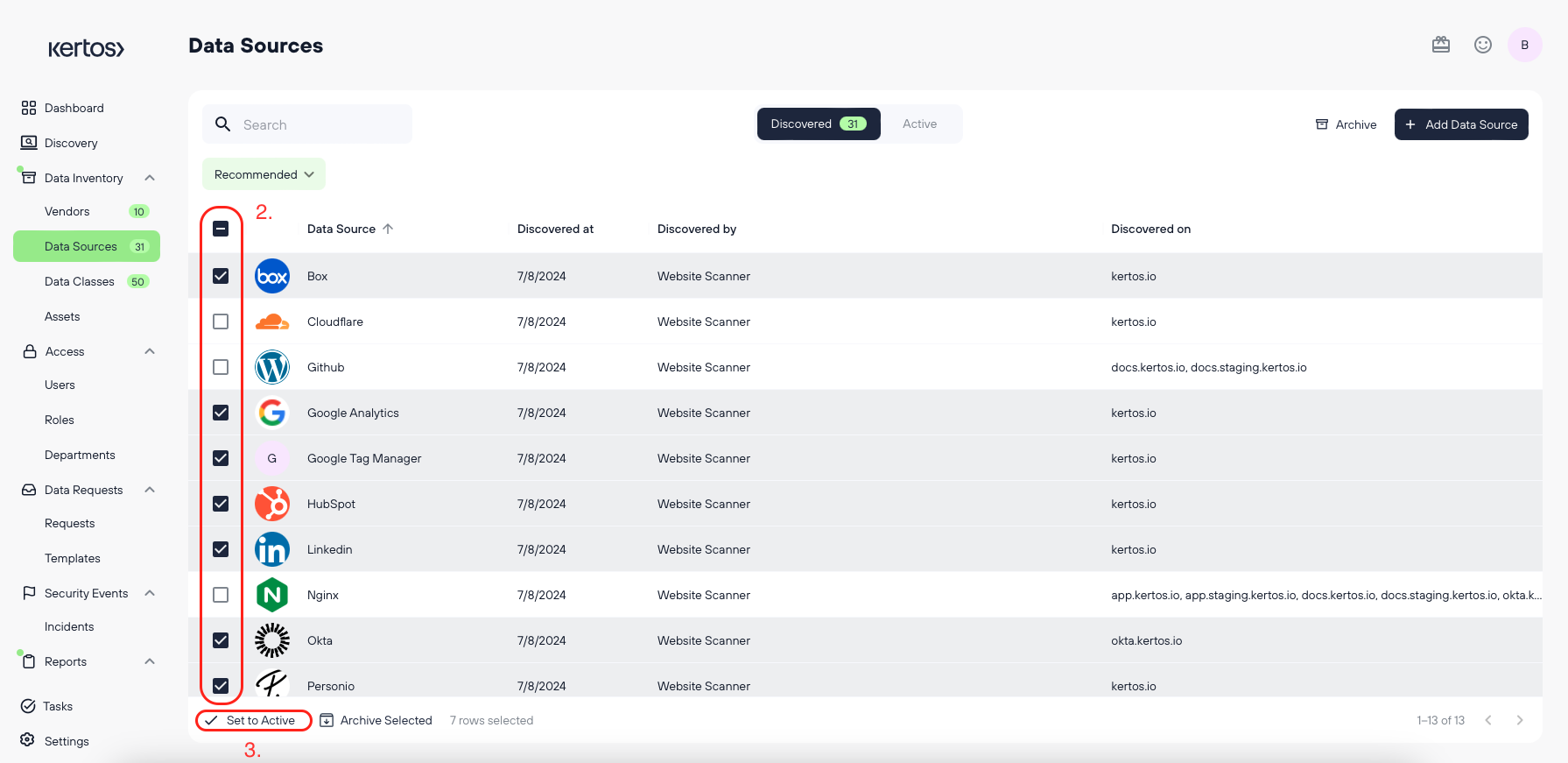The image size is (1568, 763).
Task: Collapse the Access section chevron
Action: pyautogui.click(x=150, y=351)
